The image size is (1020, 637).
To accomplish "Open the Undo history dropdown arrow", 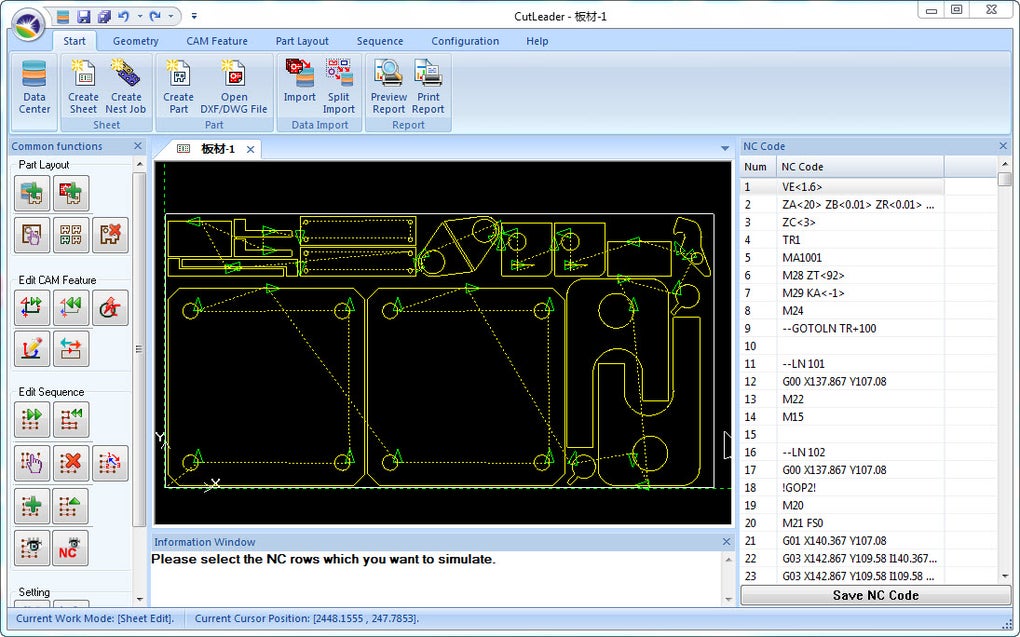I will coord(139,16).
